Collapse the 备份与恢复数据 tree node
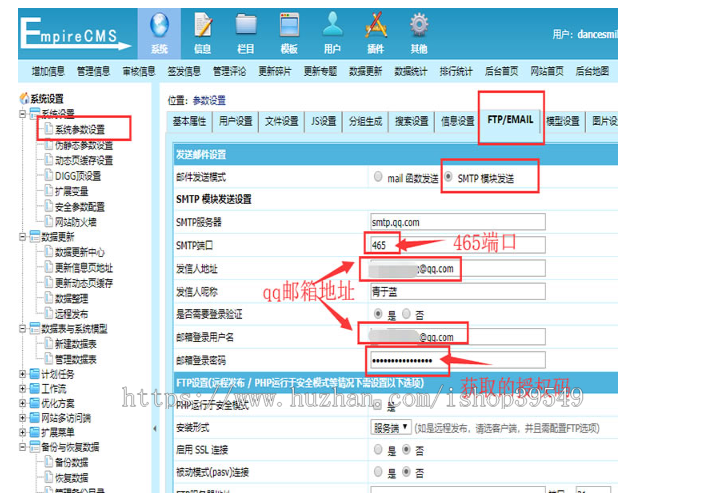706x497 pixels. pyautogui.click(x=23, y=447)
